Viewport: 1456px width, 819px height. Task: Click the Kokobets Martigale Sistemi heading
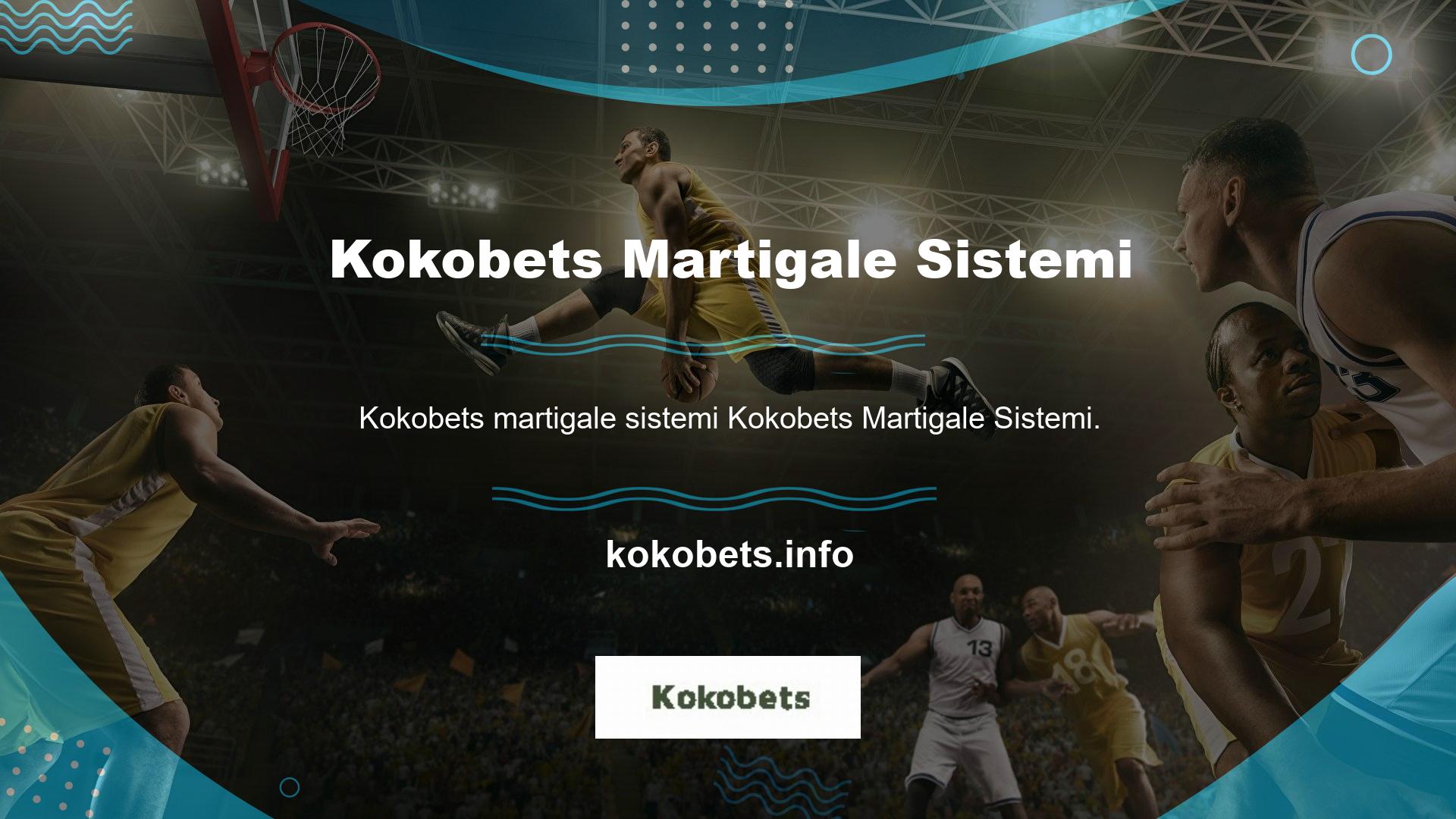(731, 260)
